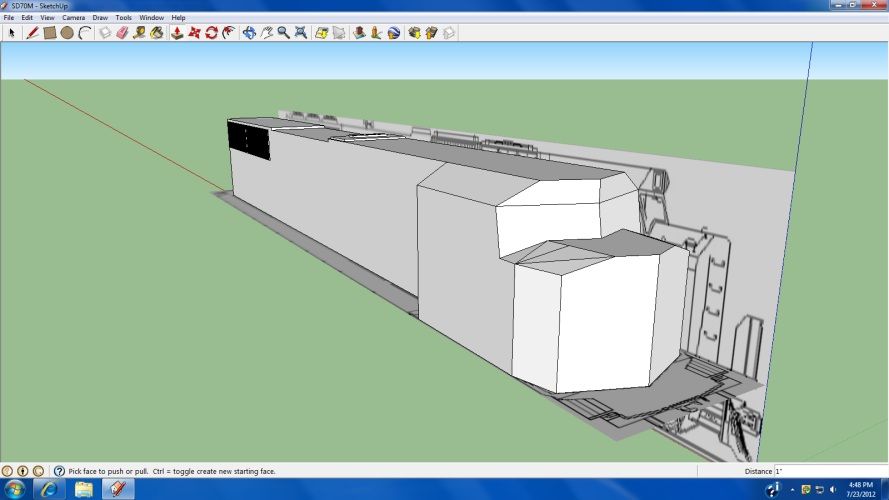
Task: Click the SketchUp taskbar button
Action: (118, 489)
